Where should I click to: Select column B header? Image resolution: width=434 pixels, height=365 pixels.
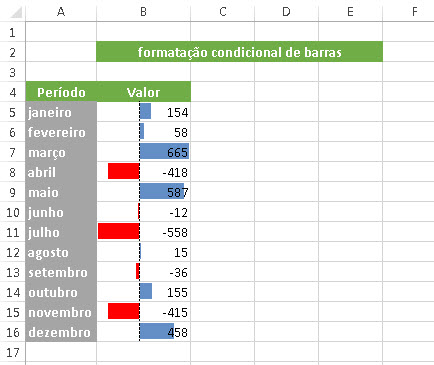coord(143,12)
